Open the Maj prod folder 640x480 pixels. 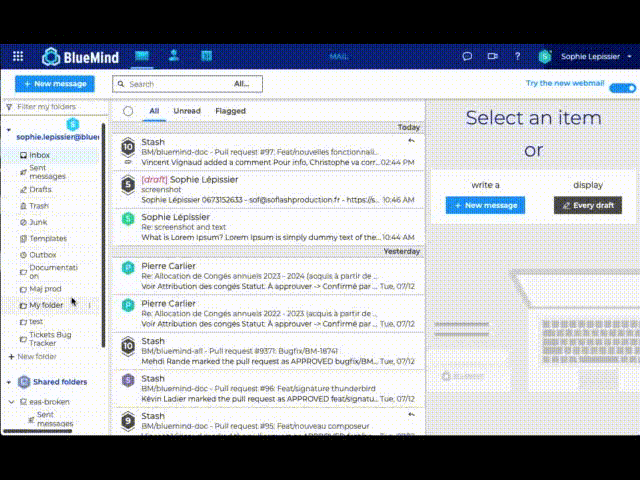tap(45, 289)
